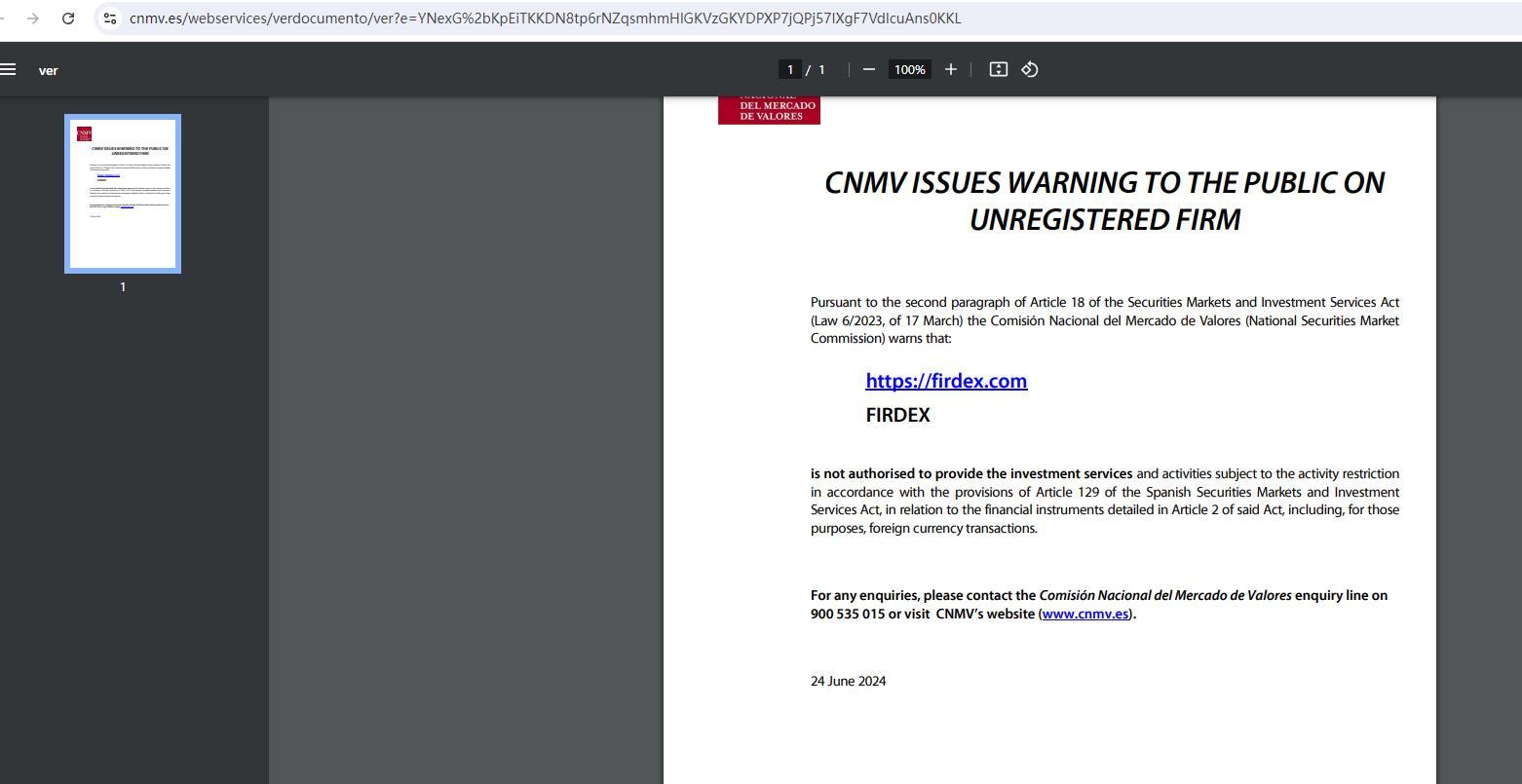View site information for cnmv.es
This screenshot has height=784, width=1522.
point(110,19)
